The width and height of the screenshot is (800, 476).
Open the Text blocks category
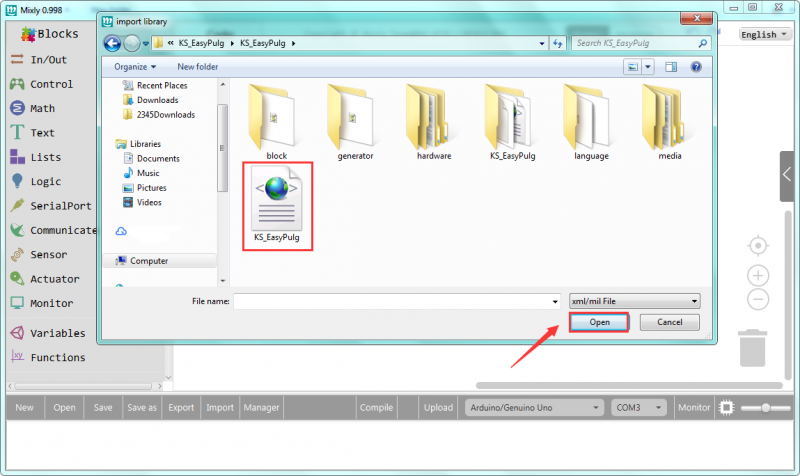[x=32, y=133]
